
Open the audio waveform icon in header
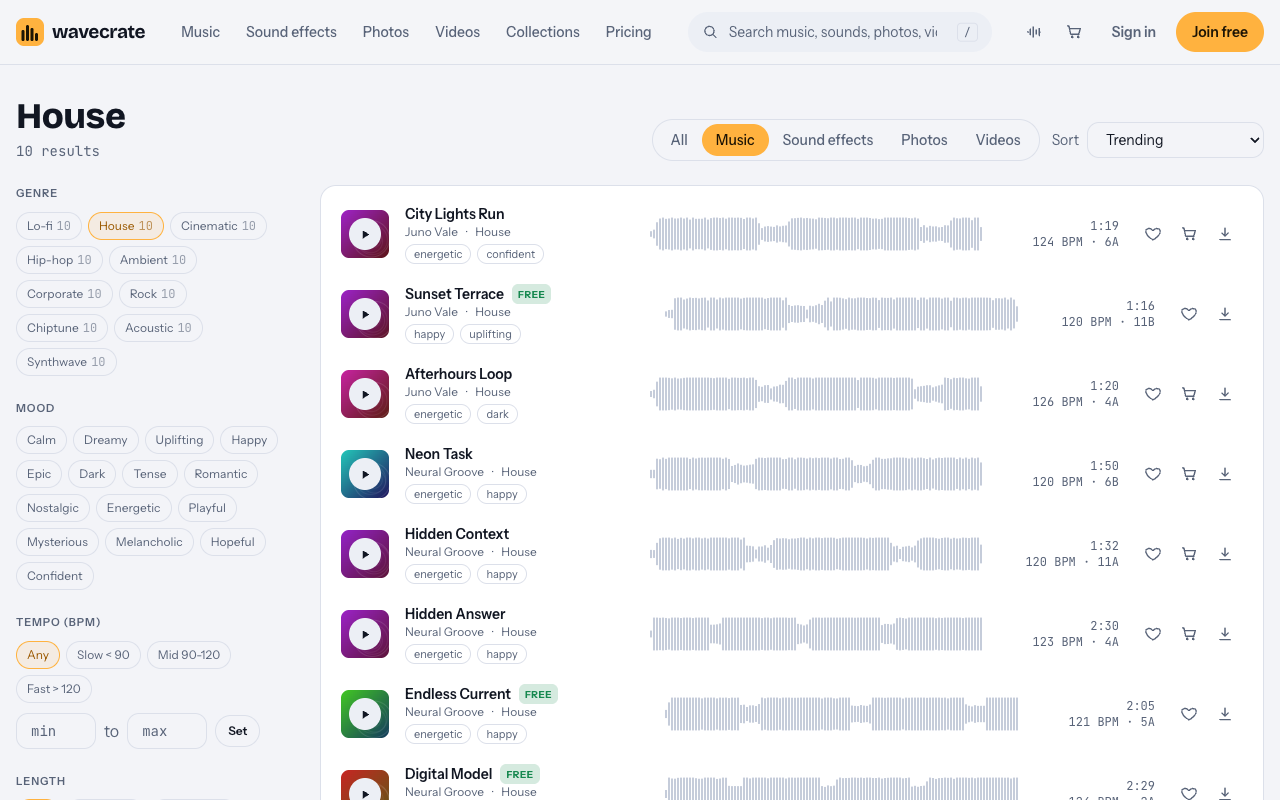click(x=1034, y=32)
